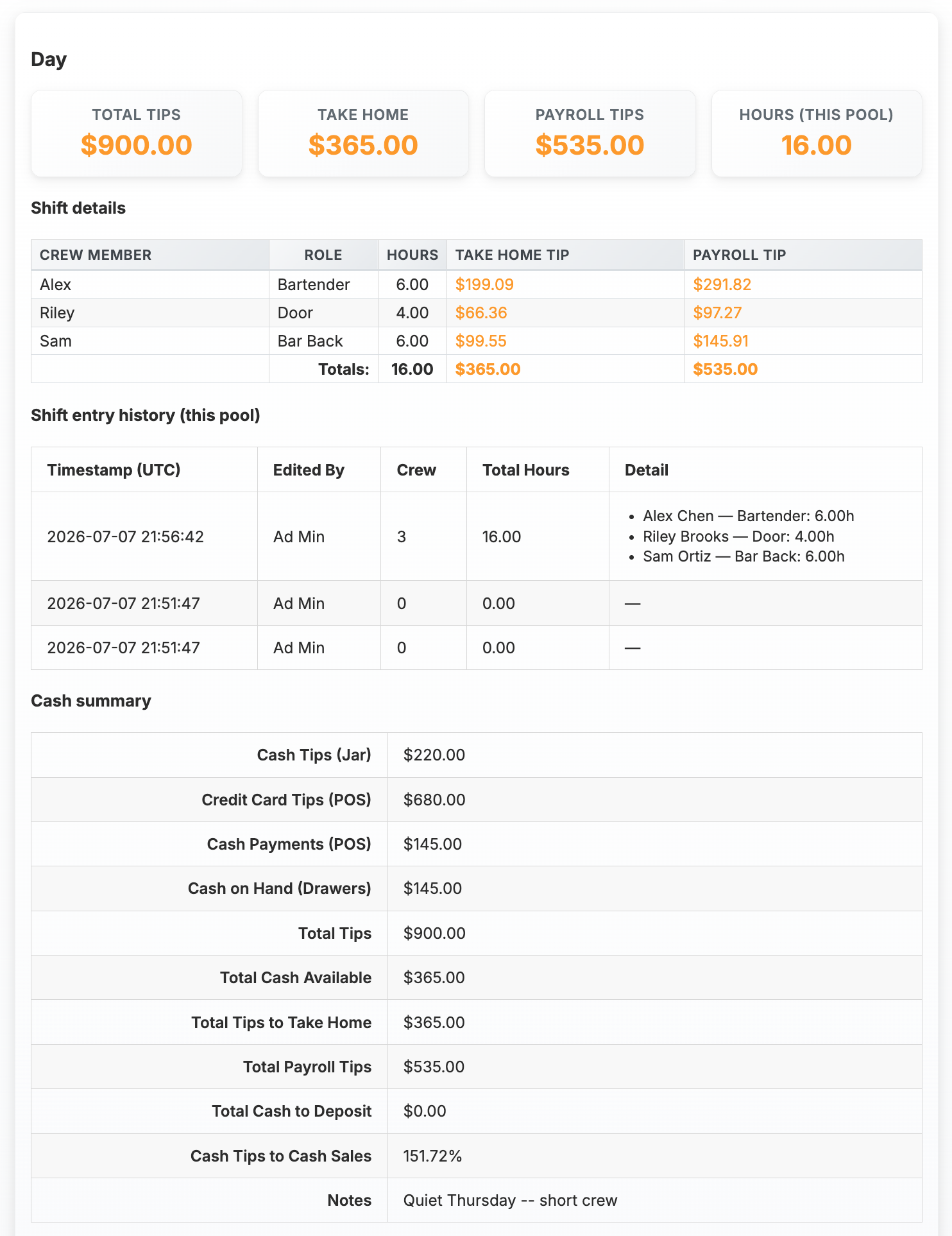This screenshot has width=952, height=1236.
Task: Click Riley's take home tip $66.36
Action: (x=481, y=313)
